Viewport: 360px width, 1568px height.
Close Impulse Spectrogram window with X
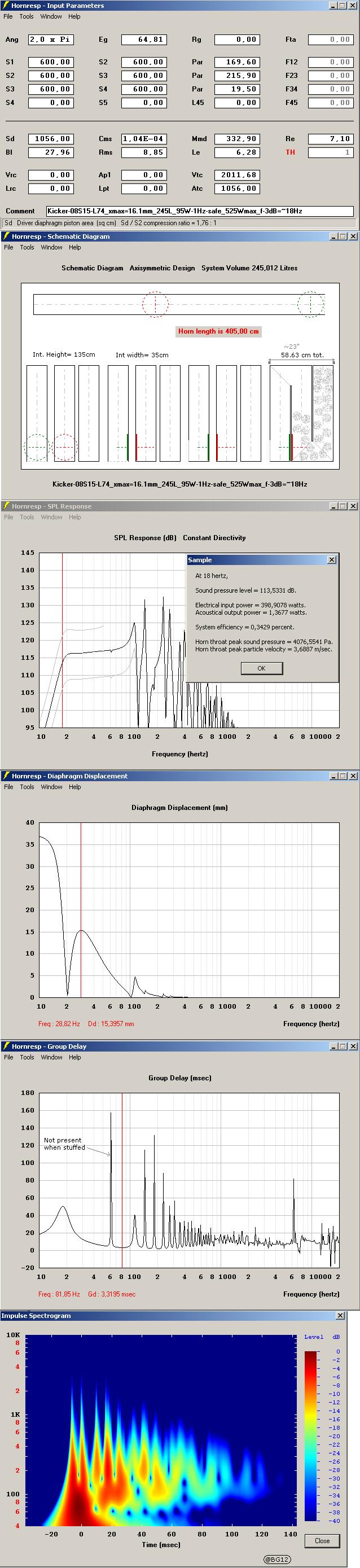tap(340, 1315)
